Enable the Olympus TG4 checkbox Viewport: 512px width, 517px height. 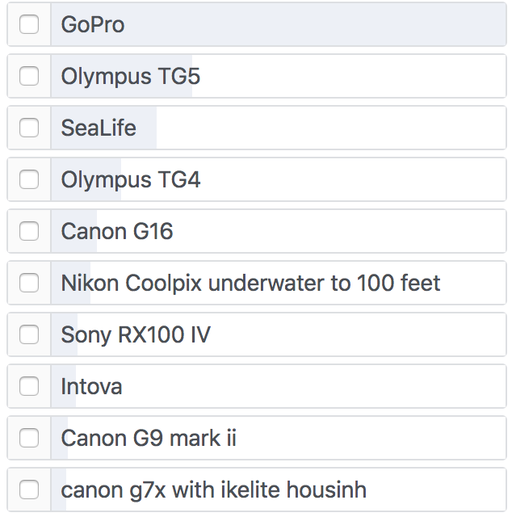pyautogui.click(x=29, y=179)
